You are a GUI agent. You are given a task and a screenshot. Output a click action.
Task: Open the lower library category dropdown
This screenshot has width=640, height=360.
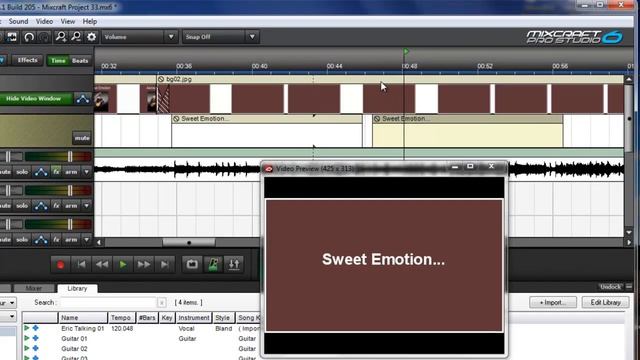click(8, 317)
